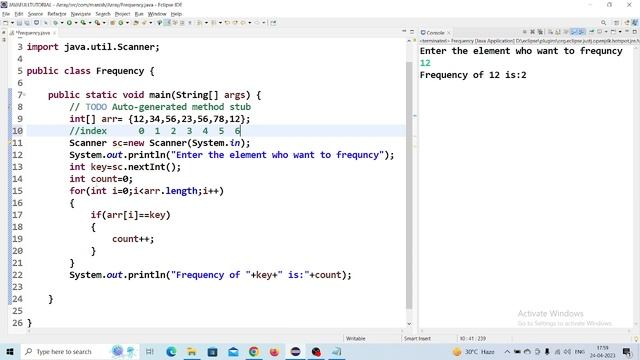640x360 pixels.
Task: Click the vertical scrollbar of the code editor
Action: click(x=409, y=184)
